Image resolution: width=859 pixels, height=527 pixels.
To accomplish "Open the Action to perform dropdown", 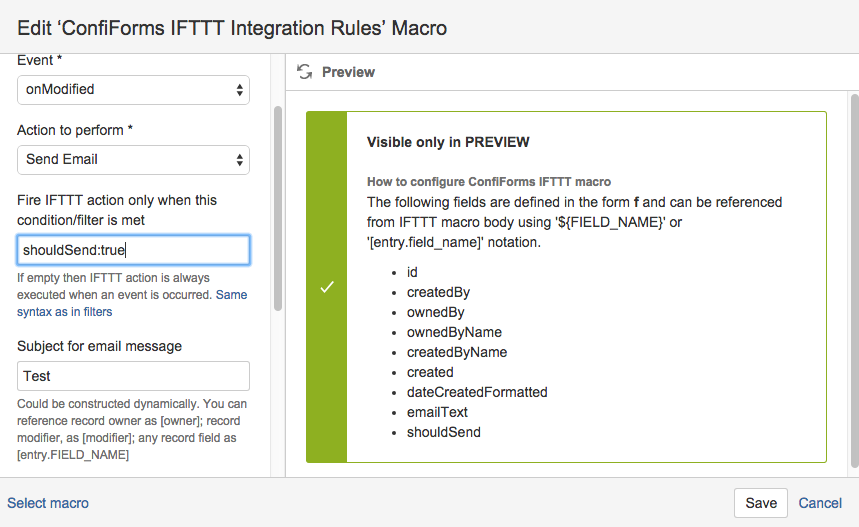I will (x=133, y=160).
